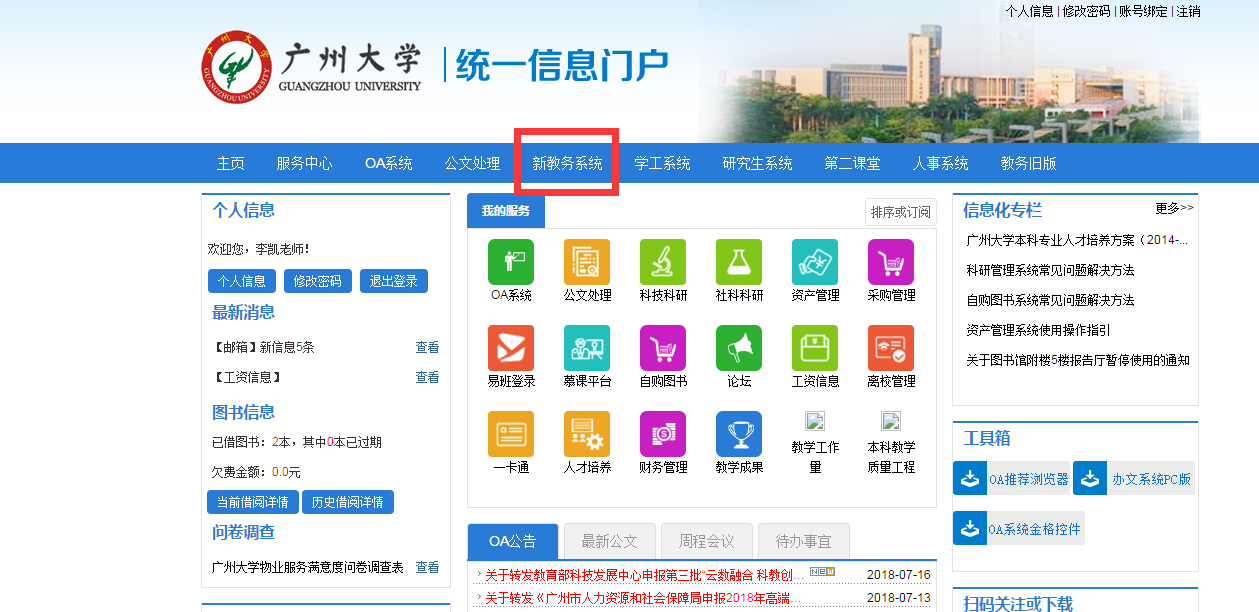Select the 社科科研 flask icon

[739, 262]
